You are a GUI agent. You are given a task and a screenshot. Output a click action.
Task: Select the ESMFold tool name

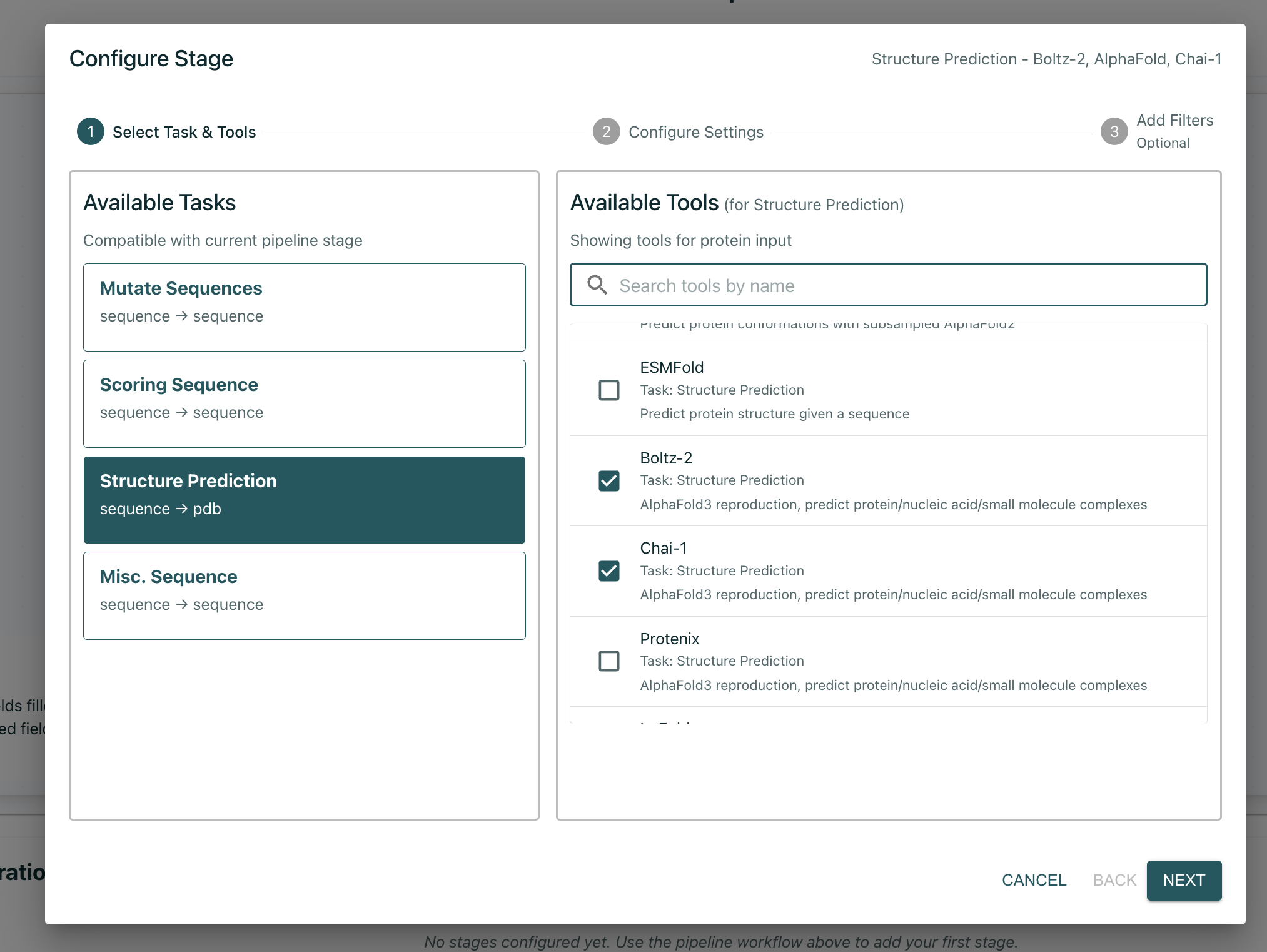coord(672,367)
